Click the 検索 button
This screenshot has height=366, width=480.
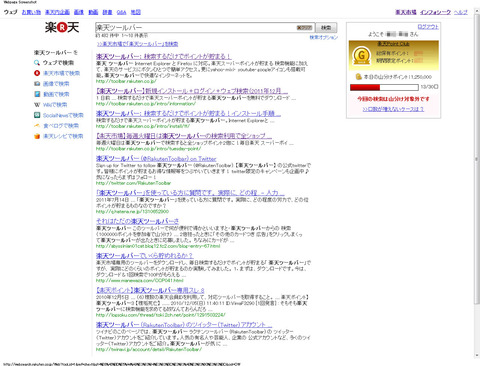[326, 28]
